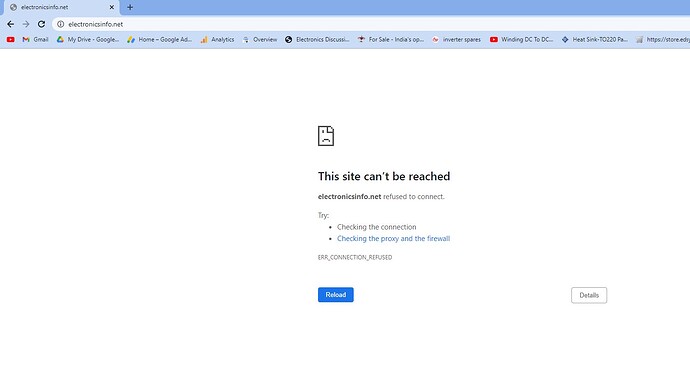Click the blue Reload button
This screenshot has height=391, width=690.
[x=336, y=295]
